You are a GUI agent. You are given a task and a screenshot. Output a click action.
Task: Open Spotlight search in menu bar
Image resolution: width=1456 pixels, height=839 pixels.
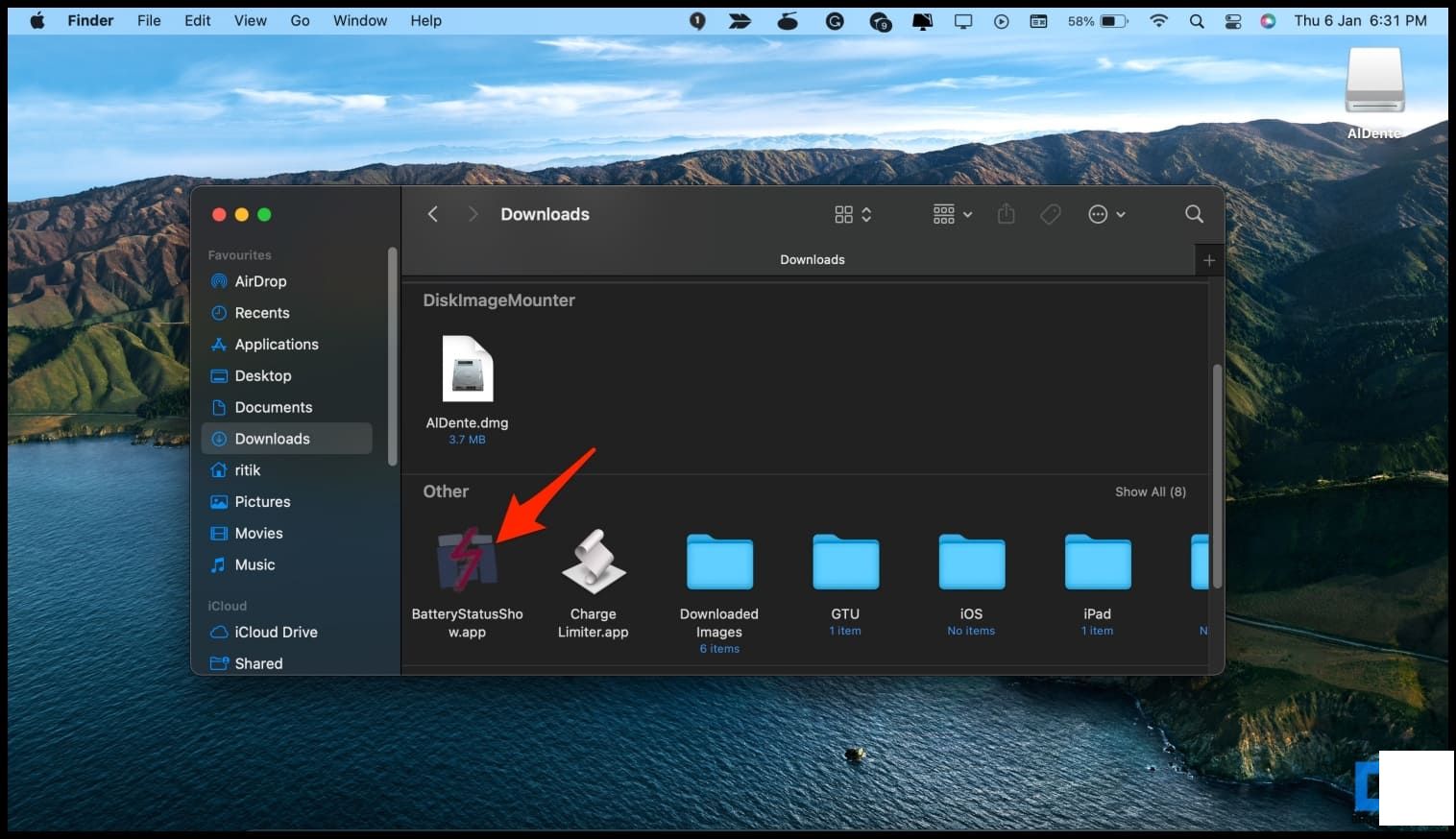[x=1197, y=20]
